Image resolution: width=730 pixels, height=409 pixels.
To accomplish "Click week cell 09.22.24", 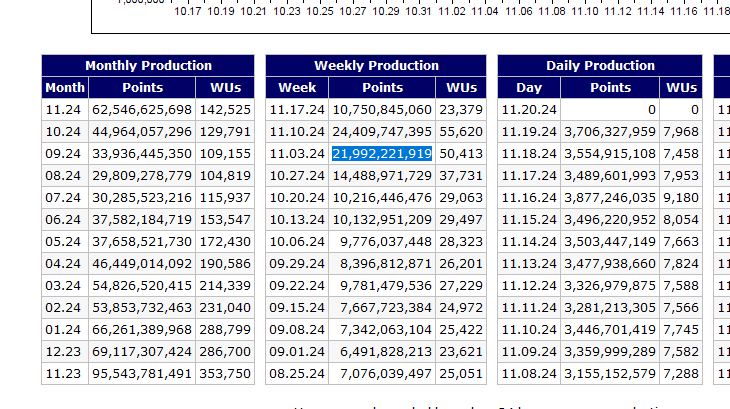I will 297,286.
